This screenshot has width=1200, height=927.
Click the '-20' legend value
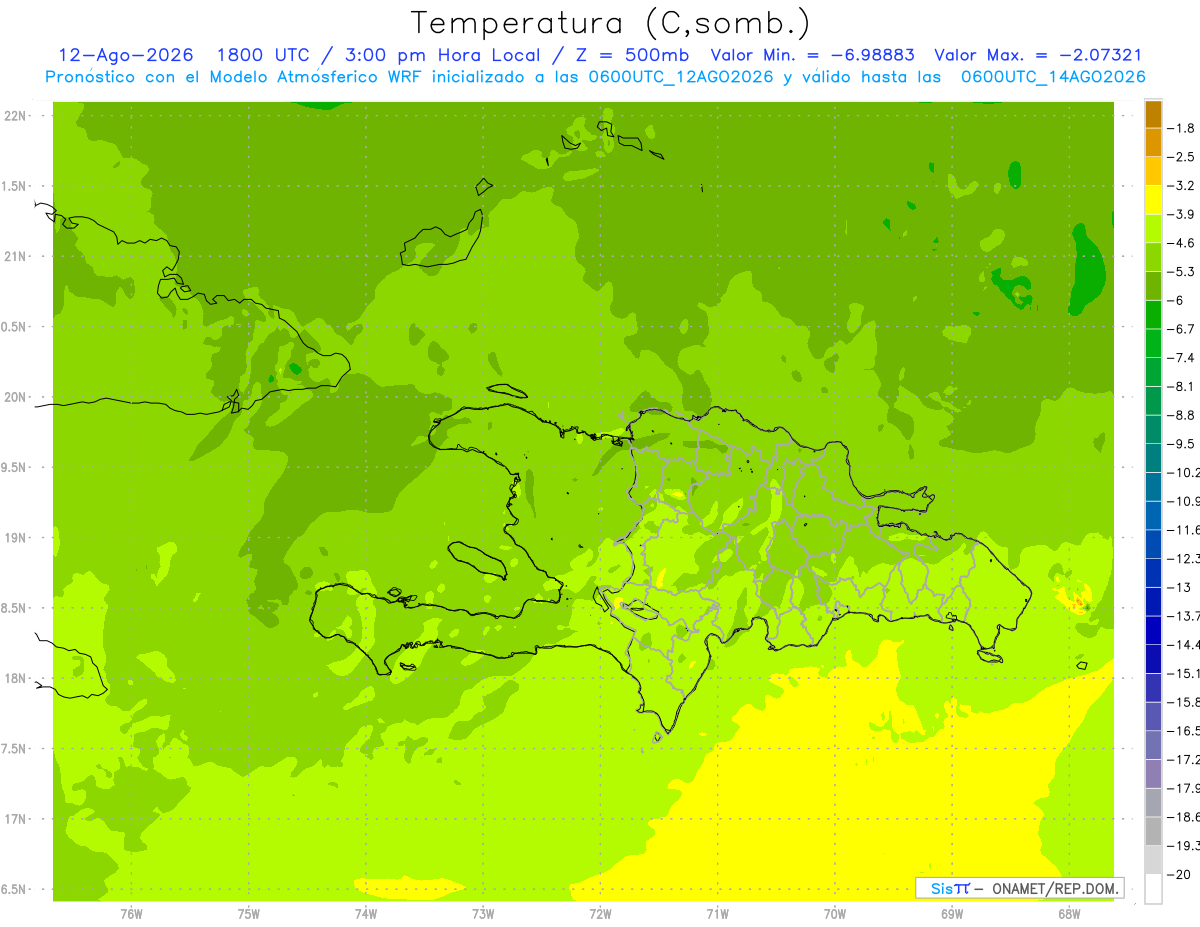[x=1179, y=874]
